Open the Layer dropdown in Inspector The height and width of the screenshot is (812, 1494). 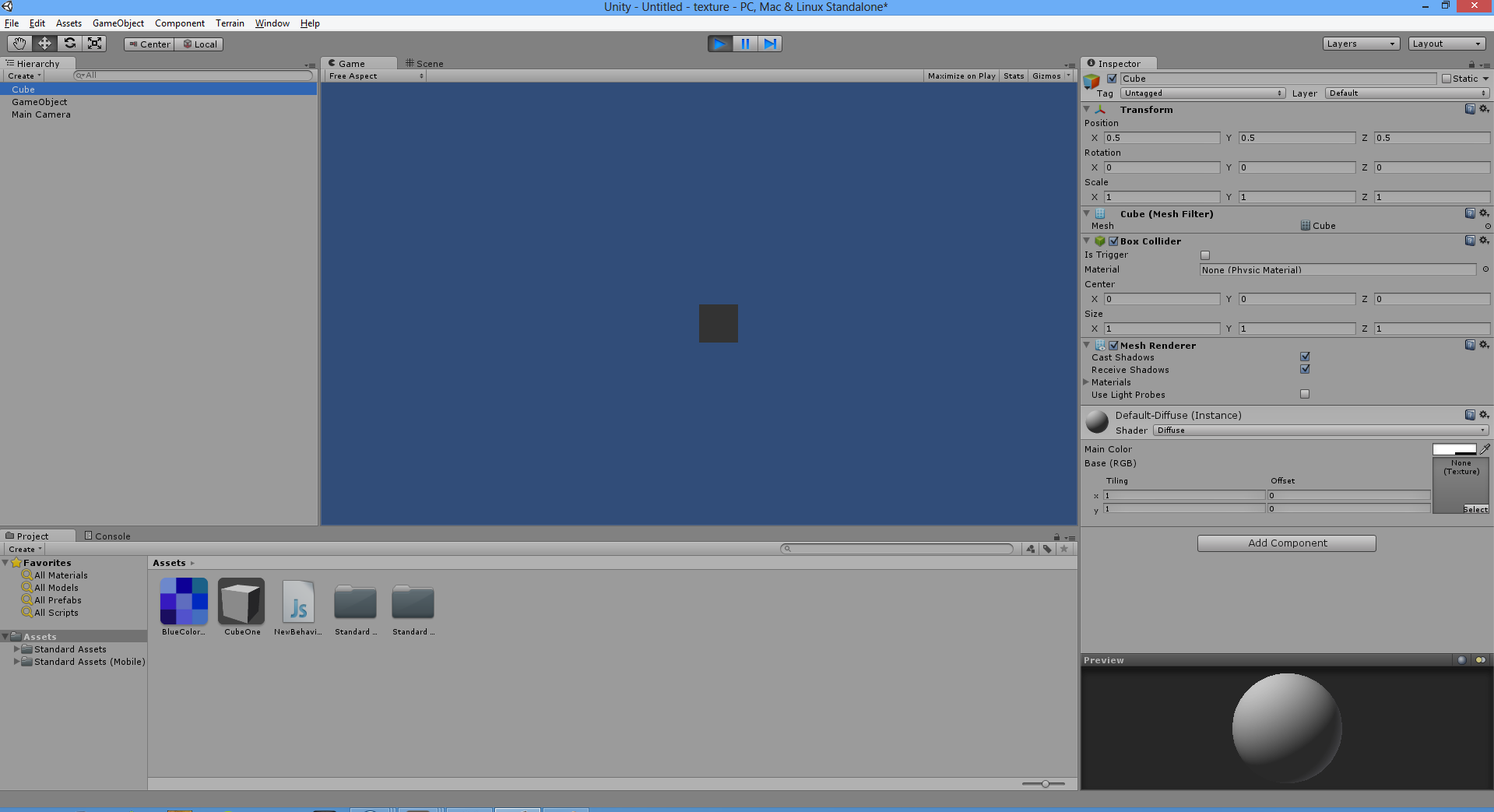(x=1408, y=93)
